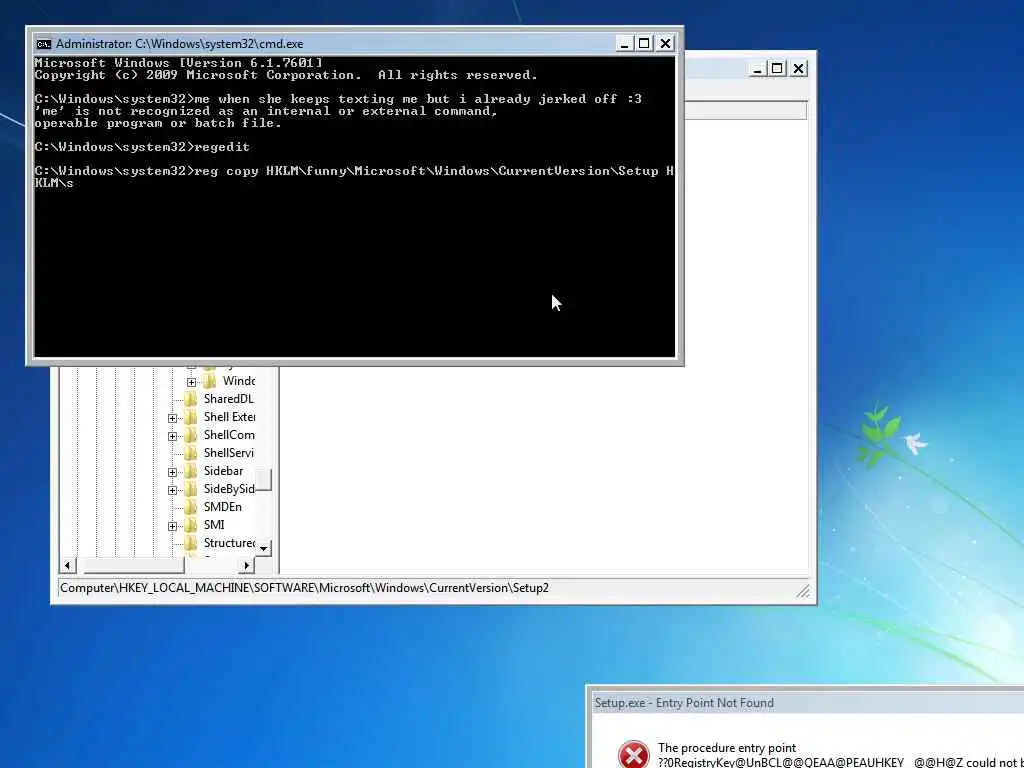
Task: Click the tree horizontal scrollbar thumb
Action: click(x=134, y=566)
